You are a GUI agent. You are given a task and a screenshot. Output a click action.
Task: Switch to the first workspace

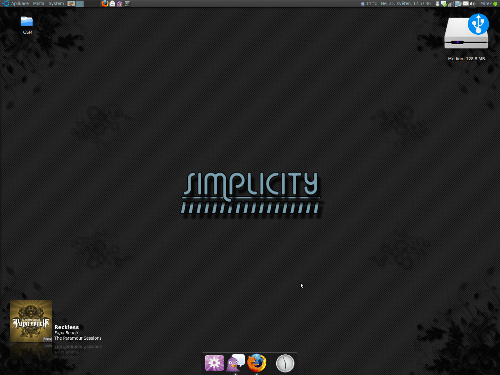point(71,4)
